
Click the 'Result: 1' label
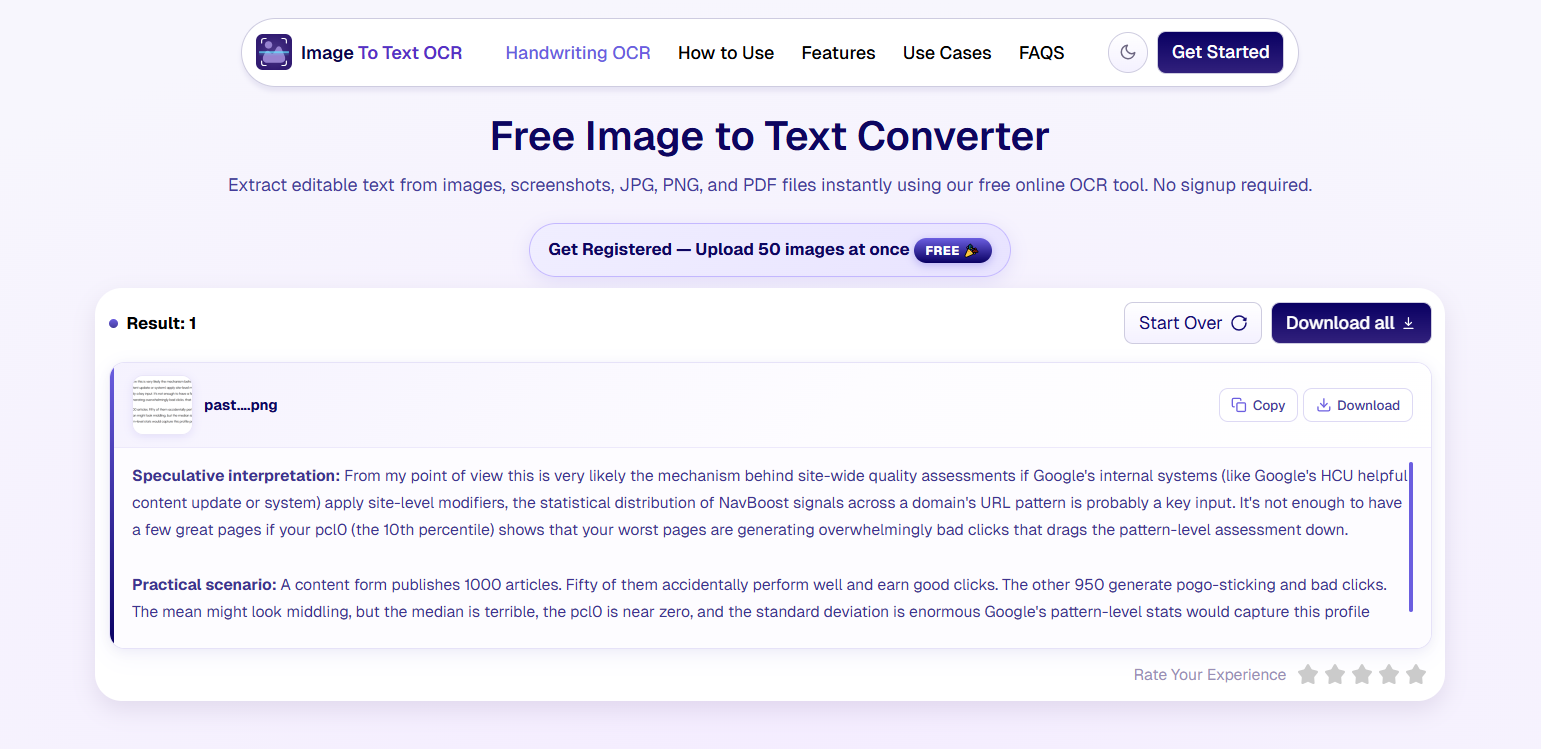point(161,323)
